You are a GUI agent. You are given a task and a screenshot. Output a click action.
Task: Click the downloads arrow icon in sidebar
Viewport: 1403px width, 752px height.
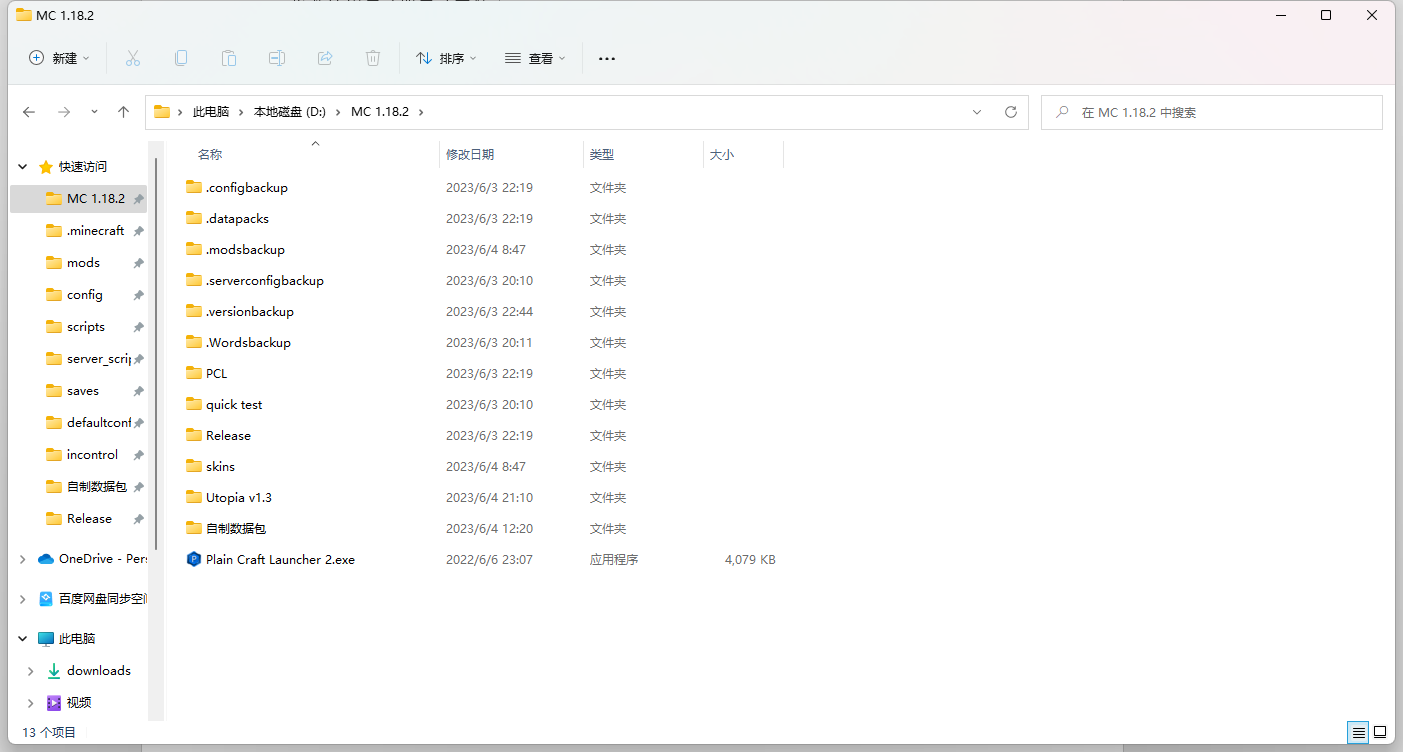click(54, 671)
